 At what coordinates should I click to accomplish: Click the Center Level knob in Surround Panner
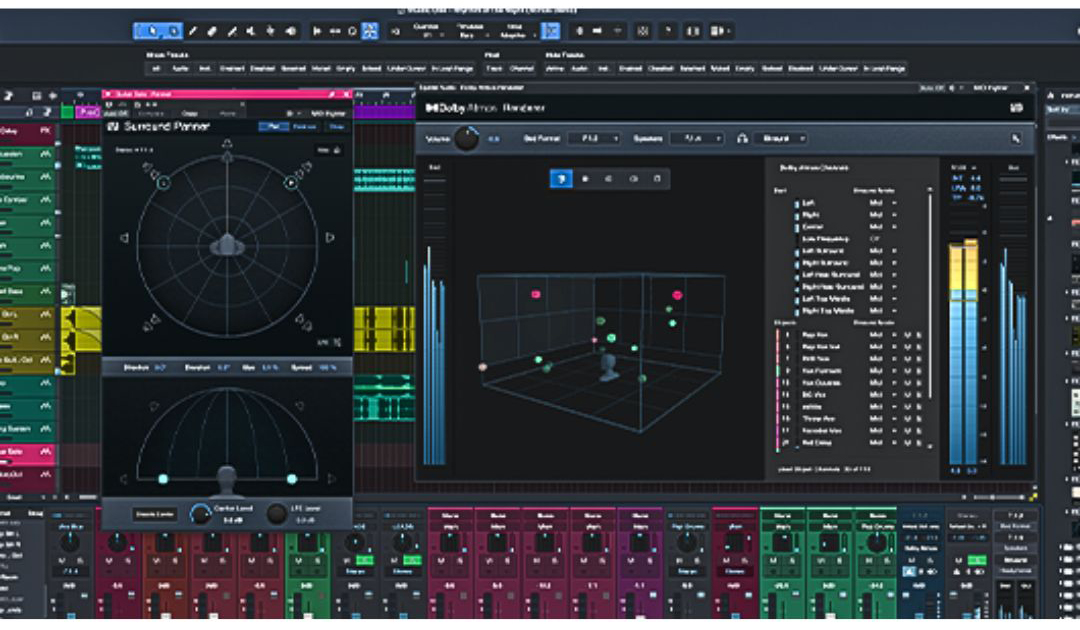tap(200, 514)
